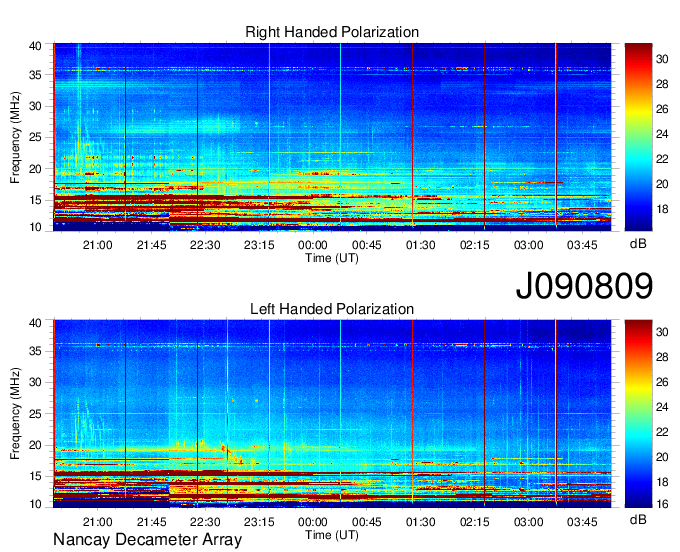Click 18 dB value on Left Handed colorbar
This screenshot has width=680, height=552.
tap(662, 482)
